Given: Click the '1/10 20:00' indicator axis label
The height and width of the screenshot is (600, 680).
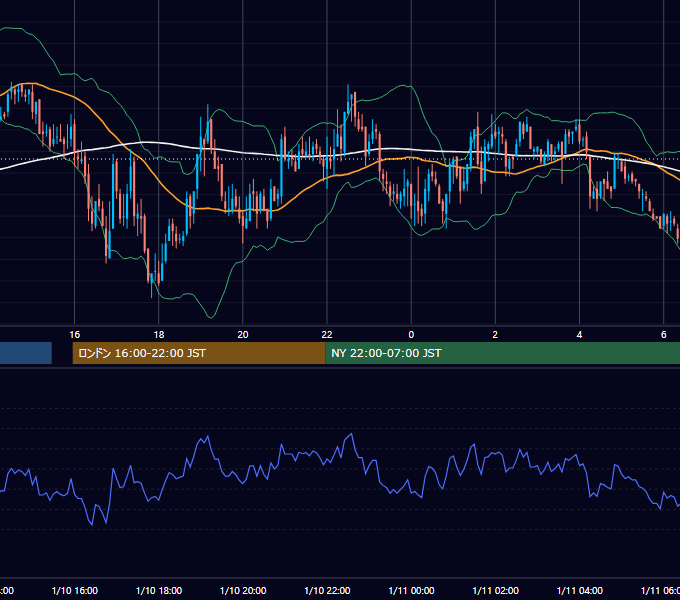Looking at the screenshot, I should click(x=243, y=590).
